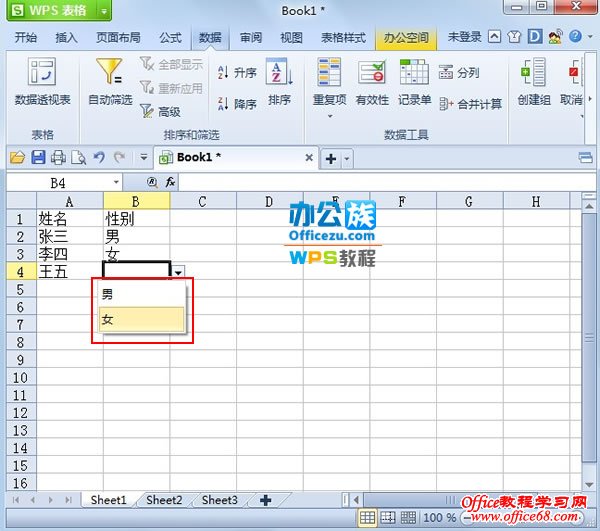
Task: Switch to Sheet2 tab
Action: click(164, 500)
